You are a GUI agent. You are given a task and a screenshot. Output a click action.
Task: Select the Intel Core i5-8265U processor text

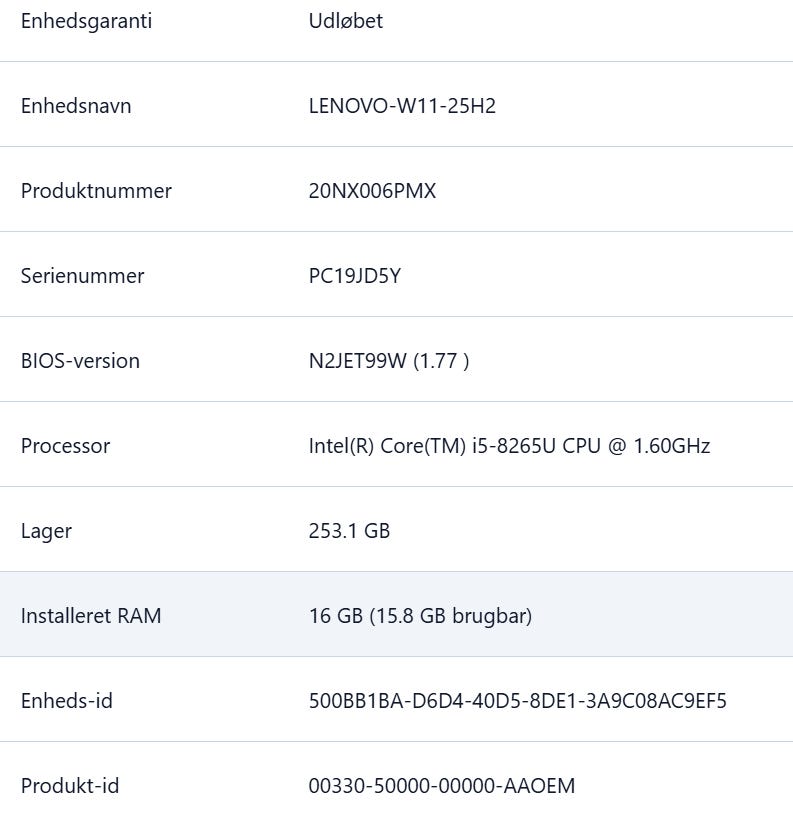click(509, 446)
